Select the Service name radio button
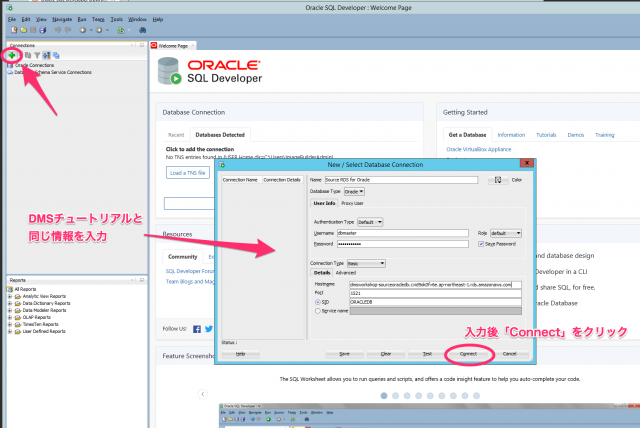 (318, 311)
